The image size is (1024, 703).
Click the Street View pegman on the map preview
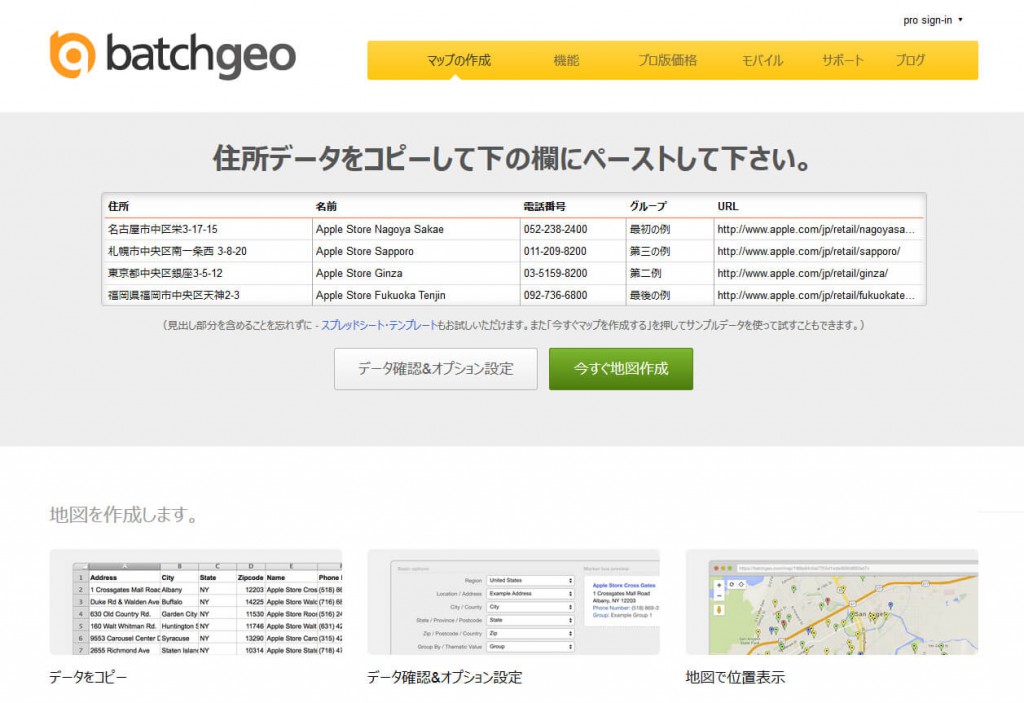tap(719, 609)
